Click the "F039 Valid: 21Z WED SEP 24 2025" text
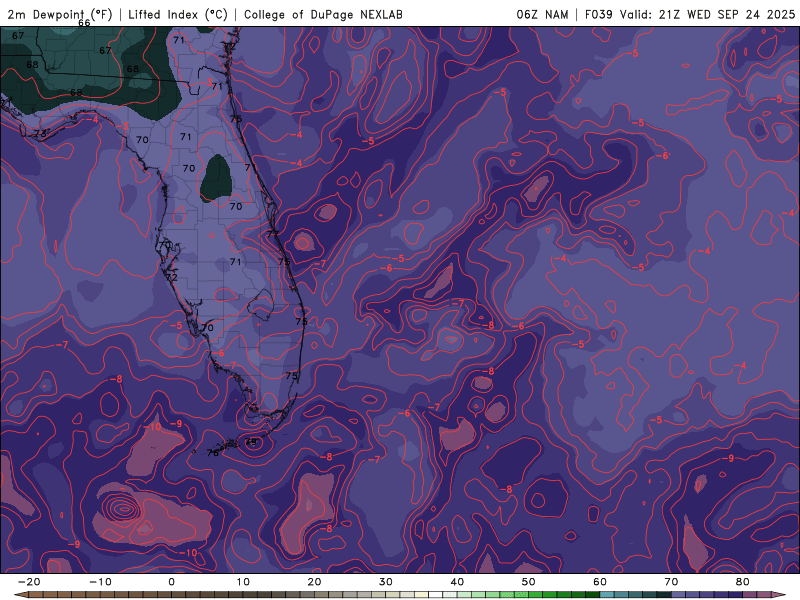 tap(689, 14)
